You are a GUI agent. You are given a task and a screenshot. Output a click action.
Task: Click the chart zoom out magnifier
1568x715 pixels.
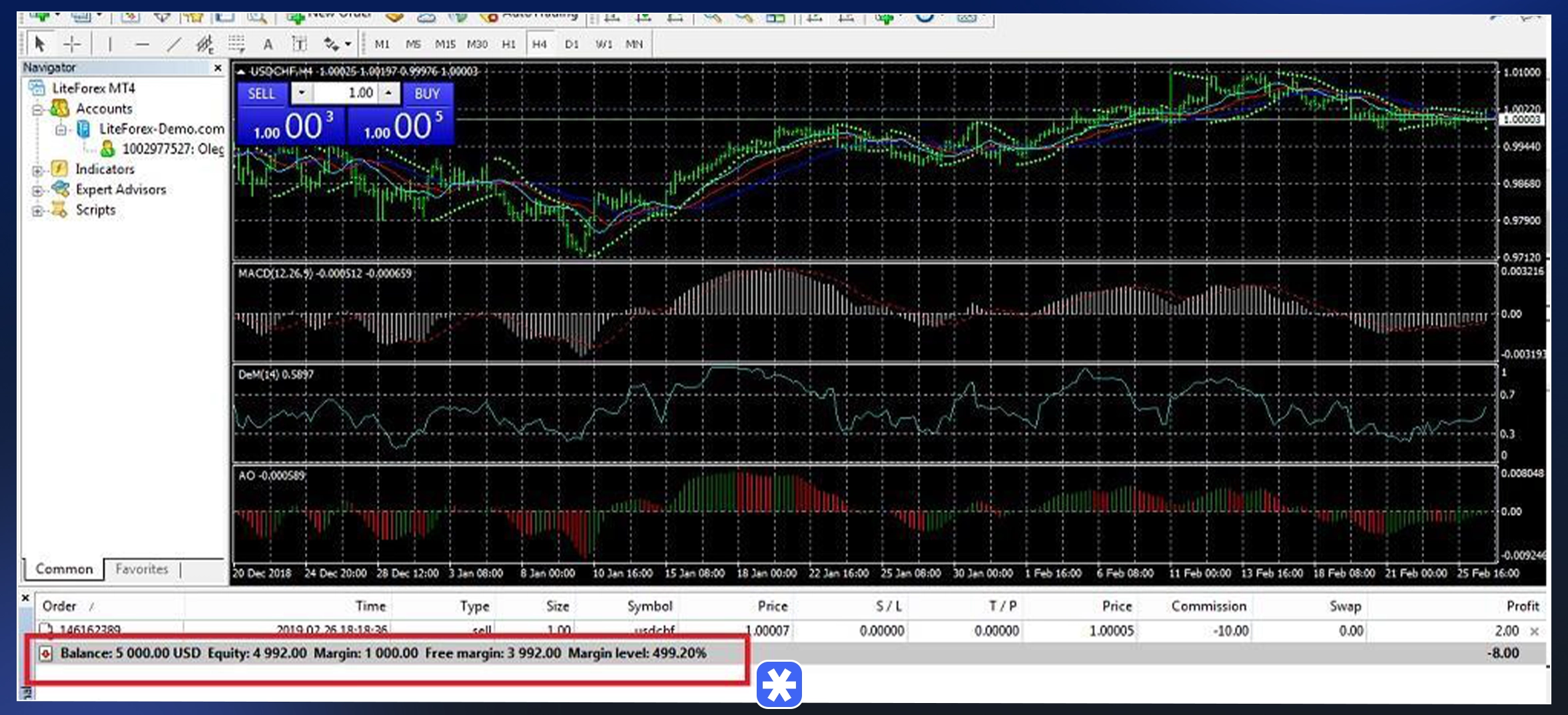click(x=743, y=17)
